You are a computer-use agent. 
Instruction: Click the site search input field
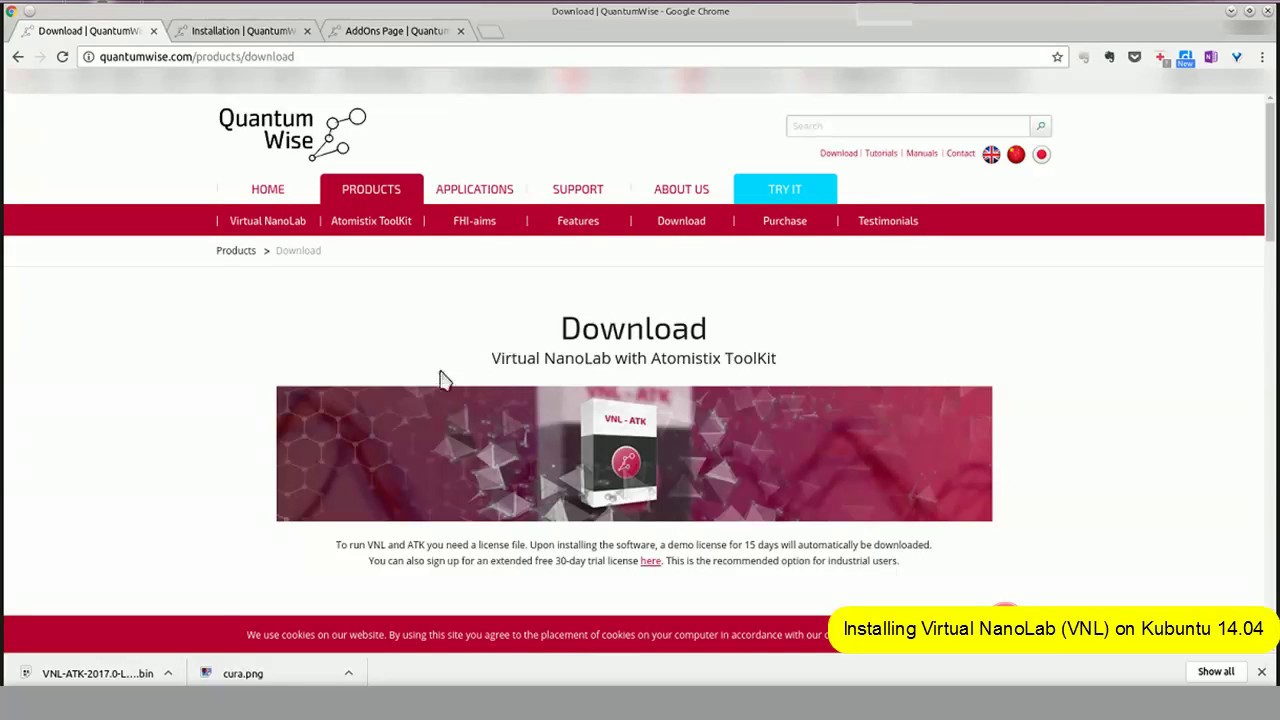908,126
